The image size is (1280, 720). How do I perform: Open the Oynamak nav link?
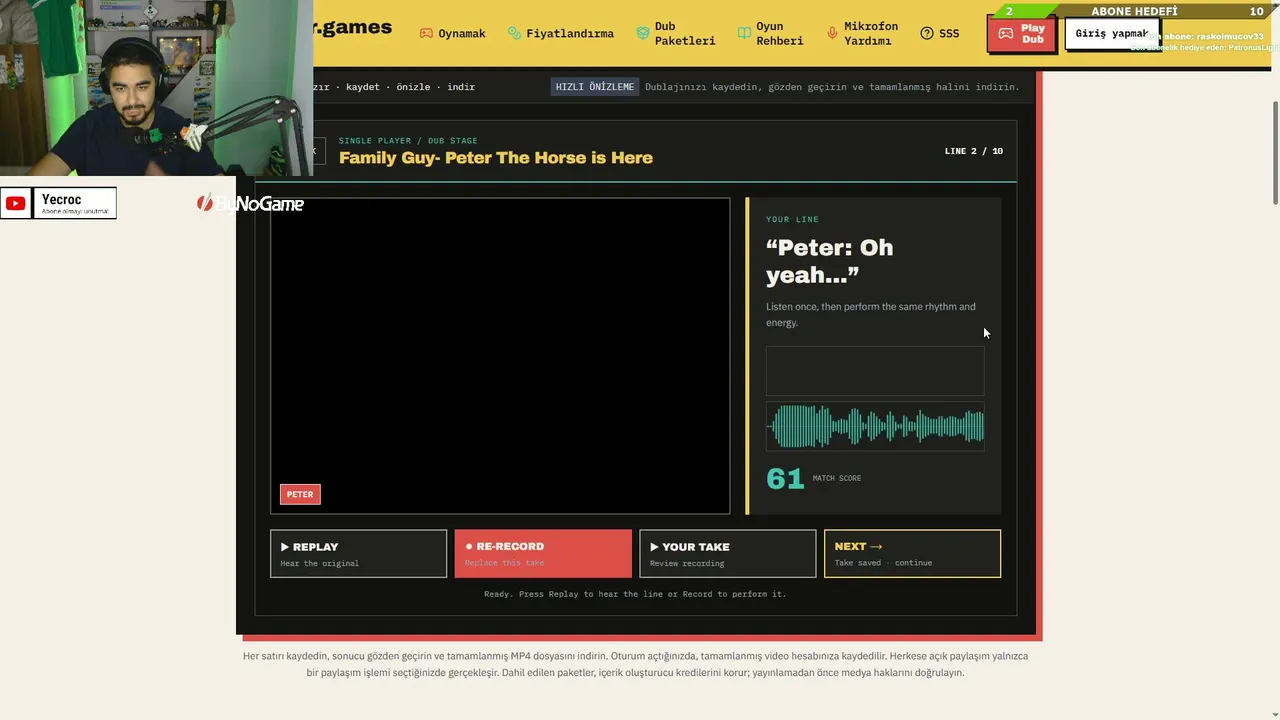452,34
